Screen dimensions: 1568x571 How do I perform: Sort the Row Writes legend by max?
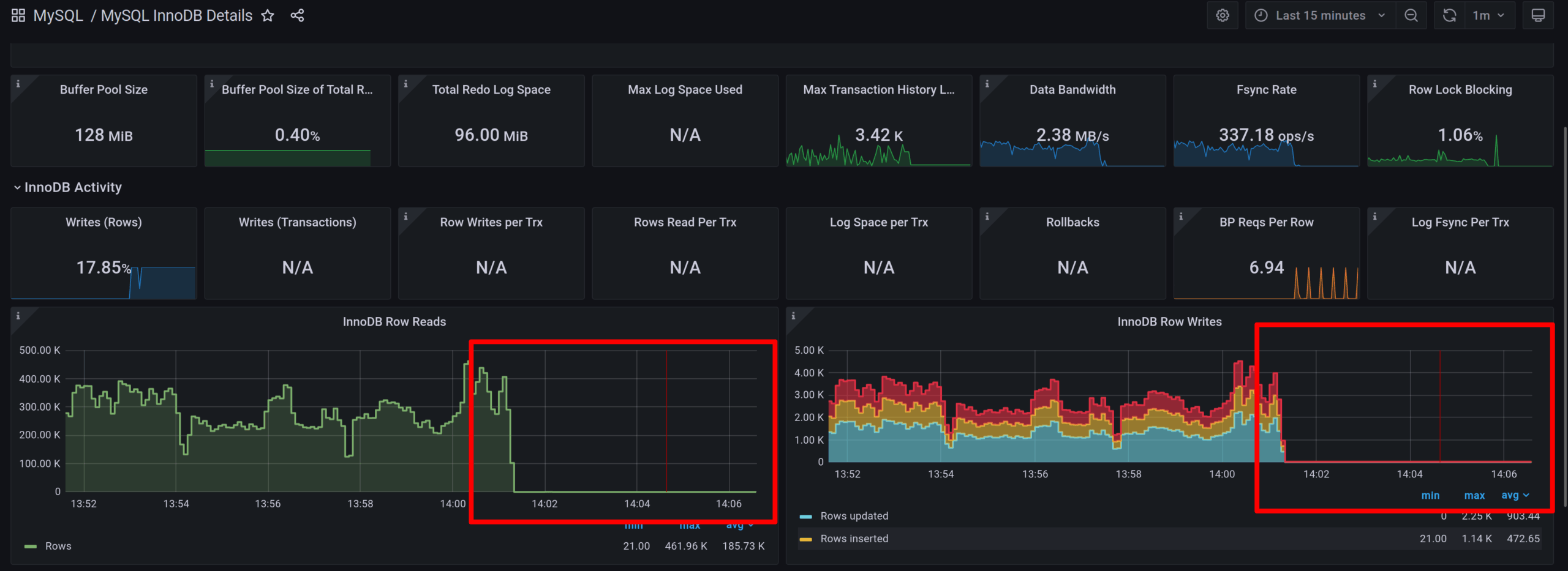point(1474,495)
